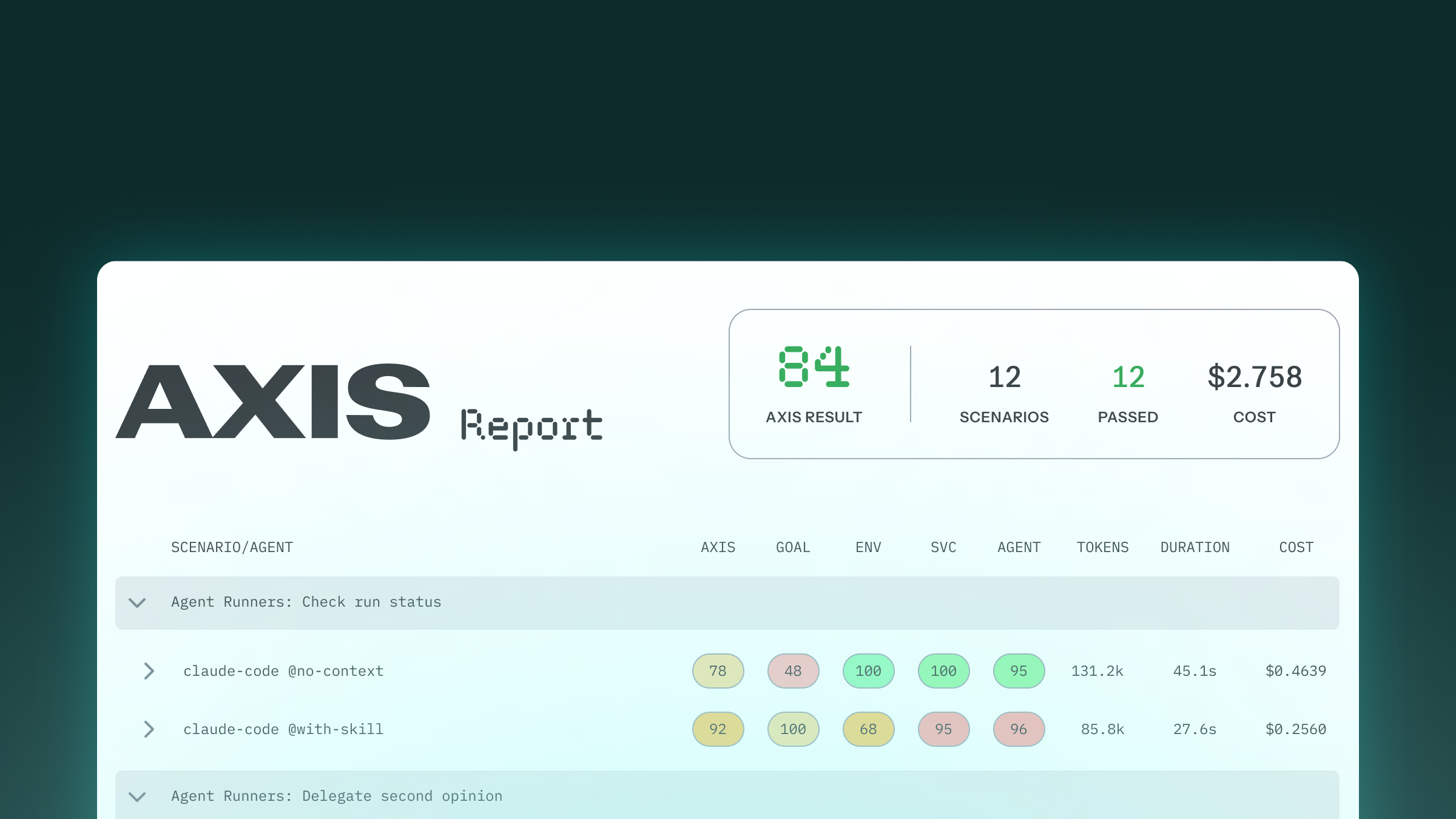The width and height of the screenshot is (1456, 819).
Task: Click the GOAL column header
Action: 794,547
